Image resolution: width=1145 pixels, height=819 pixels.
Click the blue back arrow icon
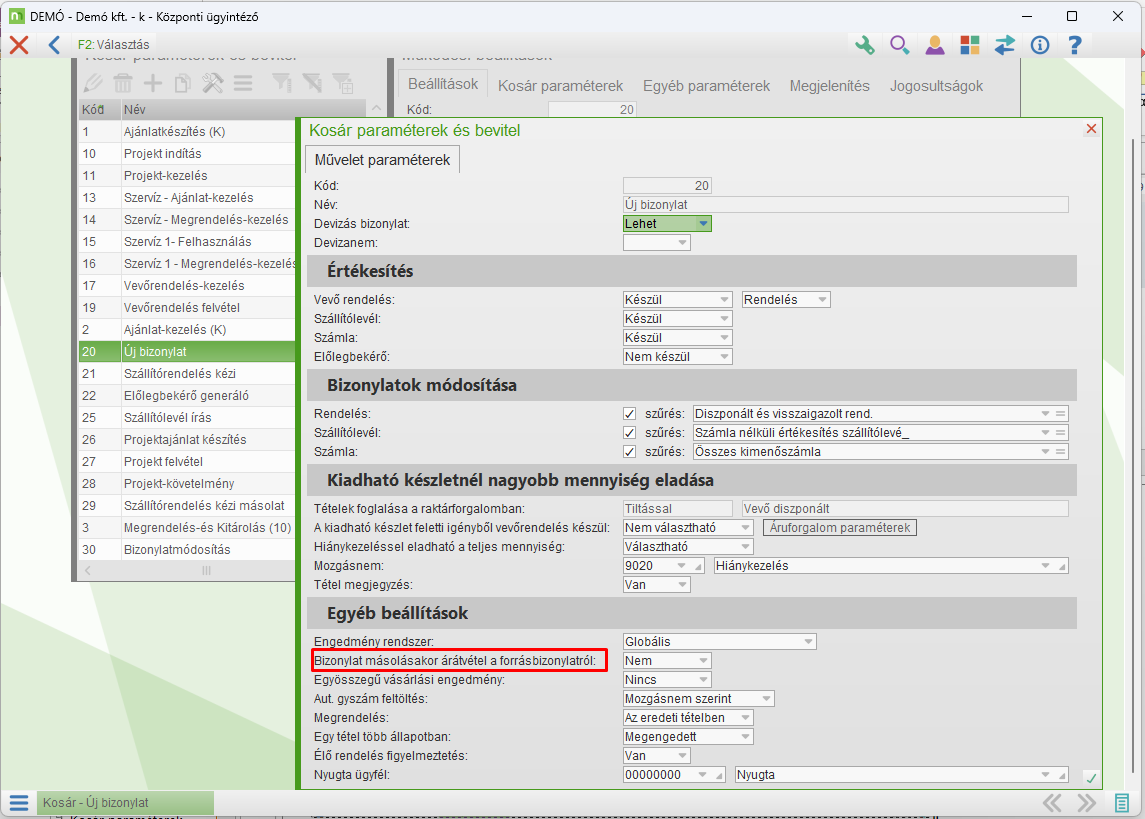pyautogui.click(x=54, y=45)
